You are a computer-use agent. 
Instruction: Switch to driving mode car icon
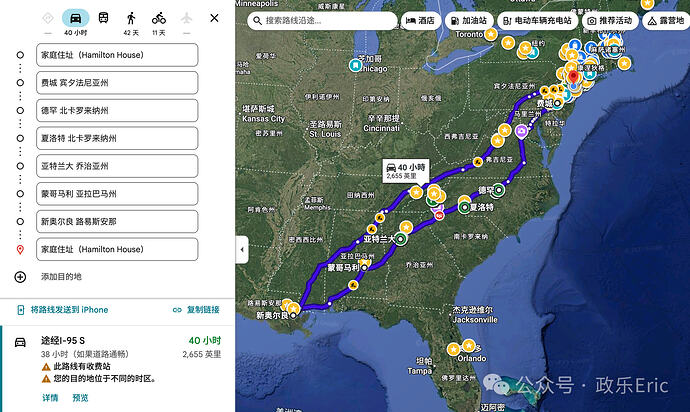pos(76,18)
